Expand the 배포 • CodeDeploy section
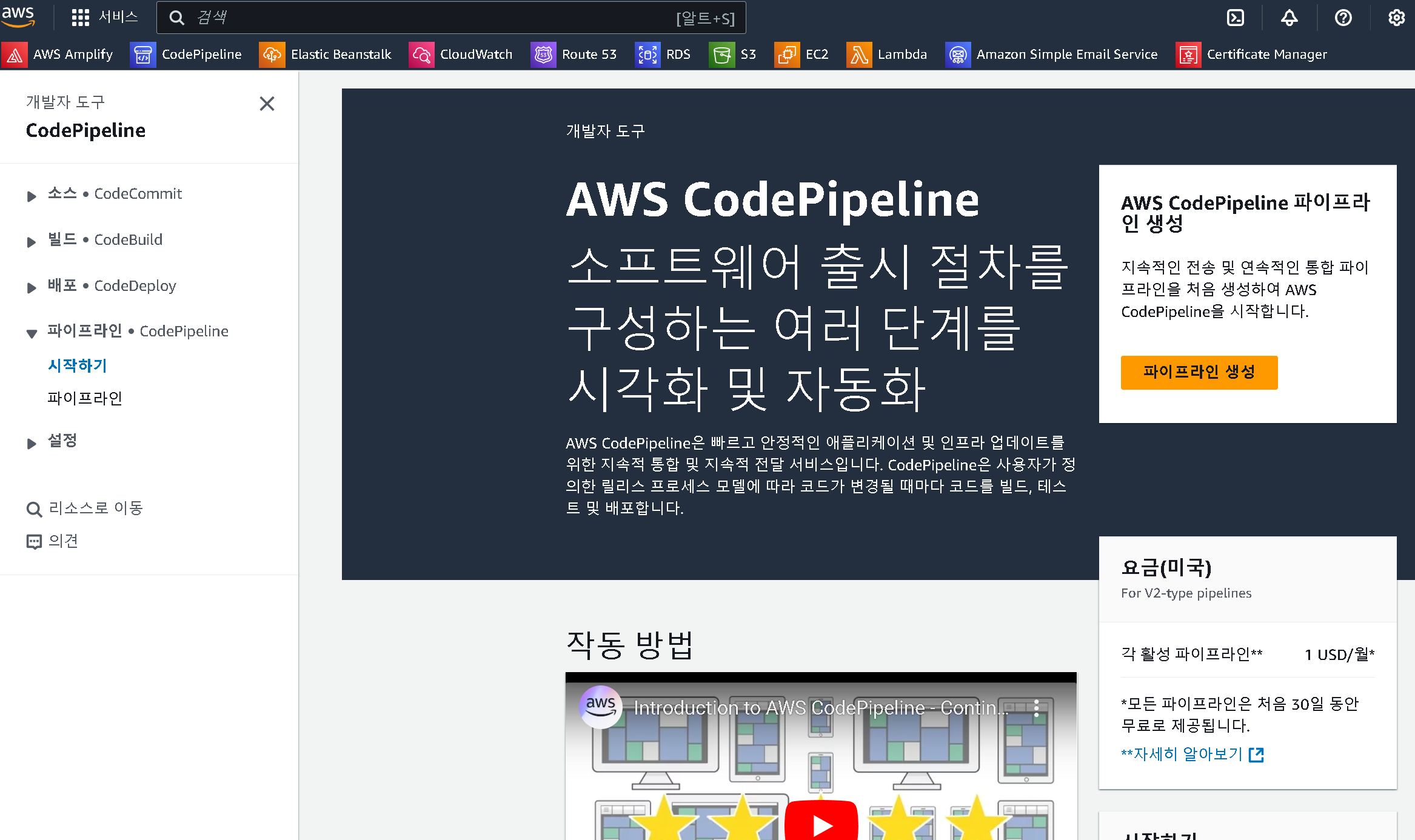 tap(32, 288)
